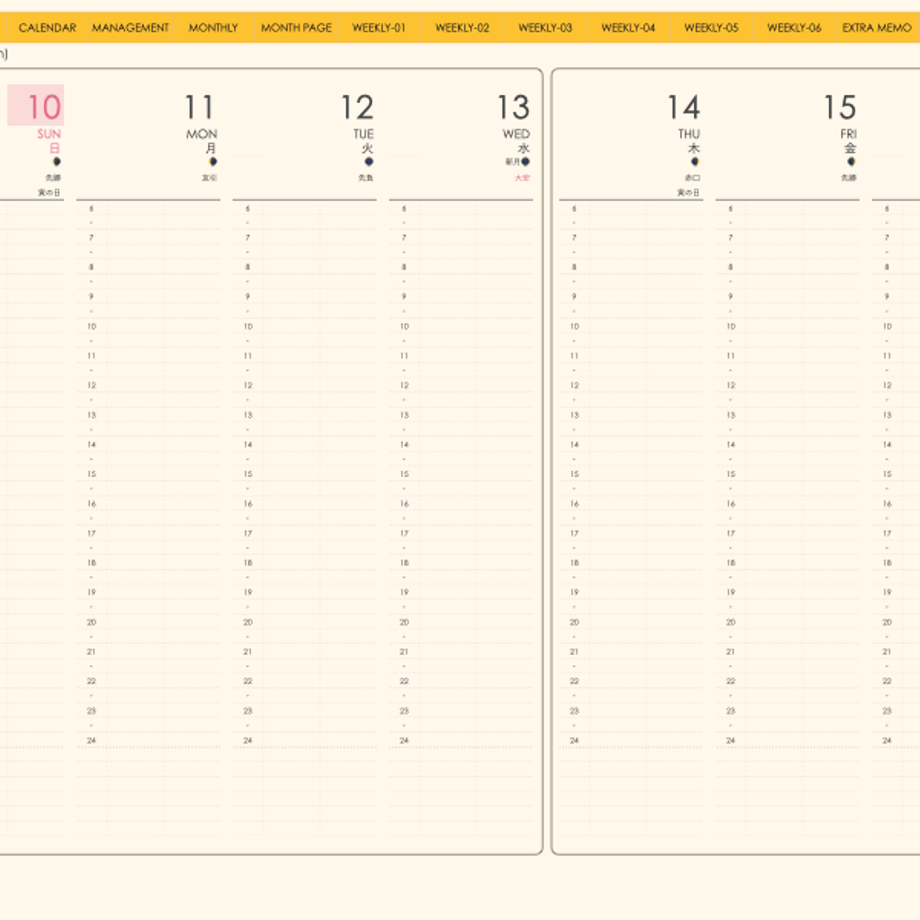Click hour 16 in Wednesday 13 column

pyautogui.click(x=404, y=503)
